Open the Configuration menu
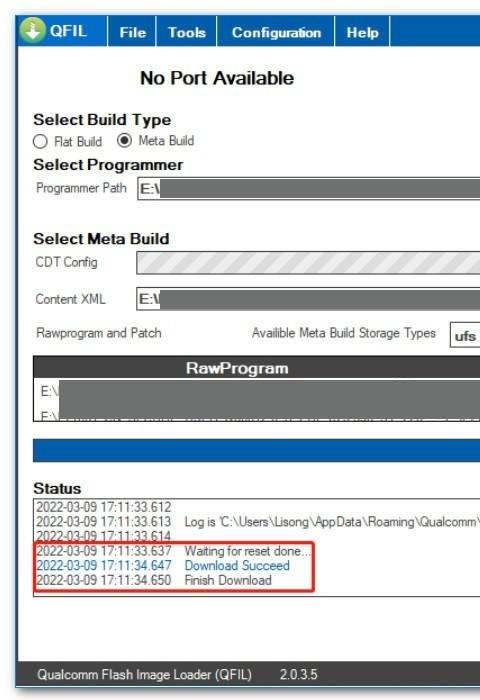 click(276, 32)
